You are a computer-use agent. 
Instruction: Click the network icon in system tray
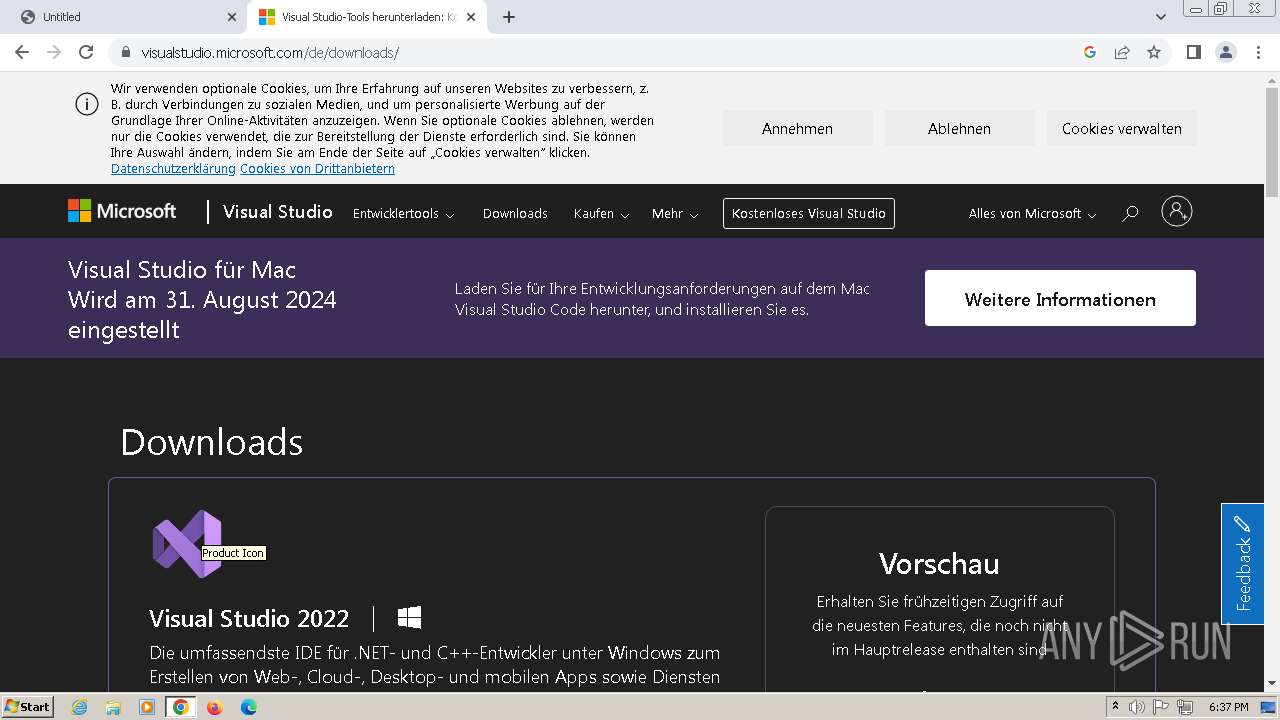[1186, 707]
